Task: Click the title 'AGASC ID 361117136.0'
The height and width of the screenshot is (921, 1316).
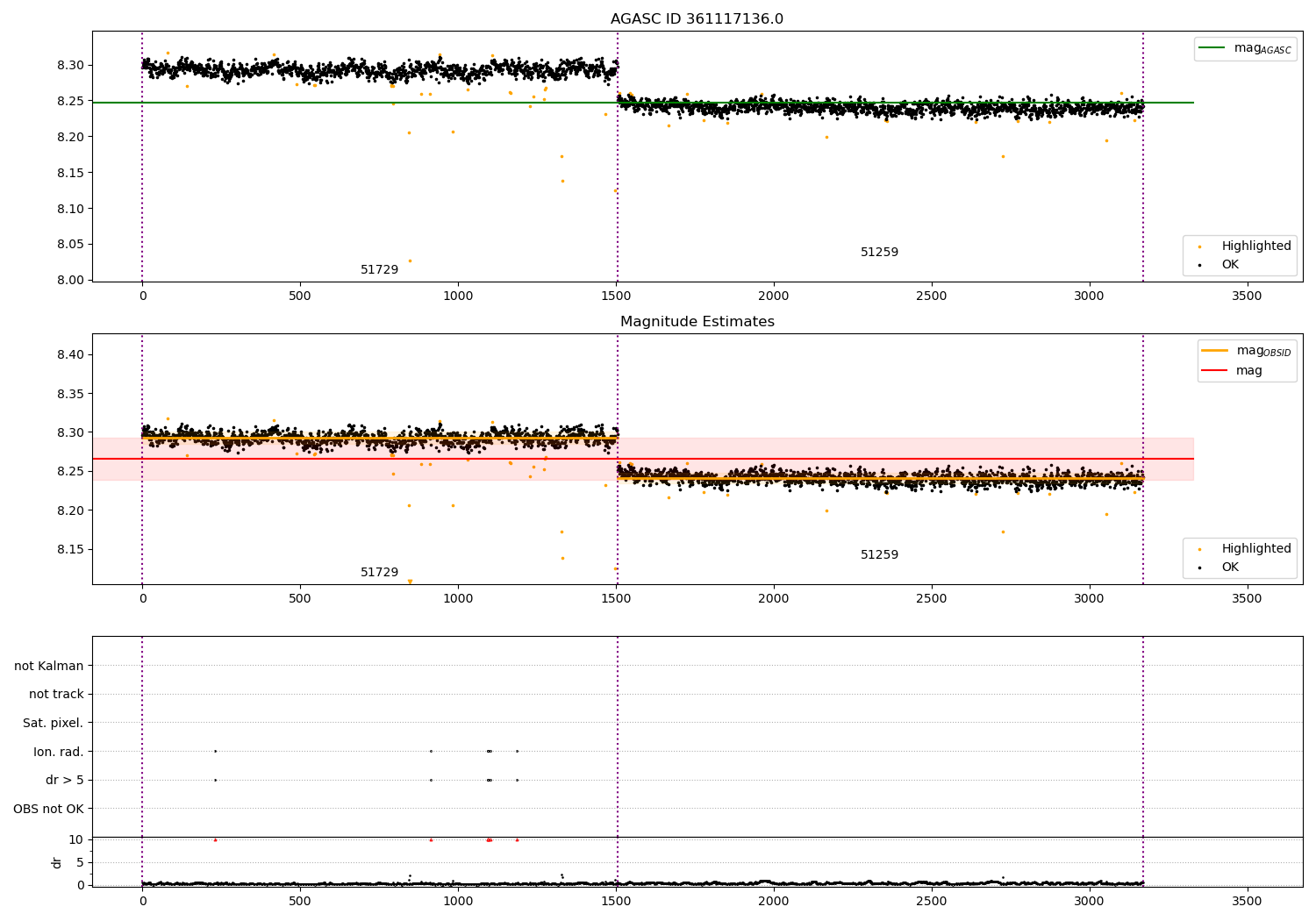Action: 697,19
